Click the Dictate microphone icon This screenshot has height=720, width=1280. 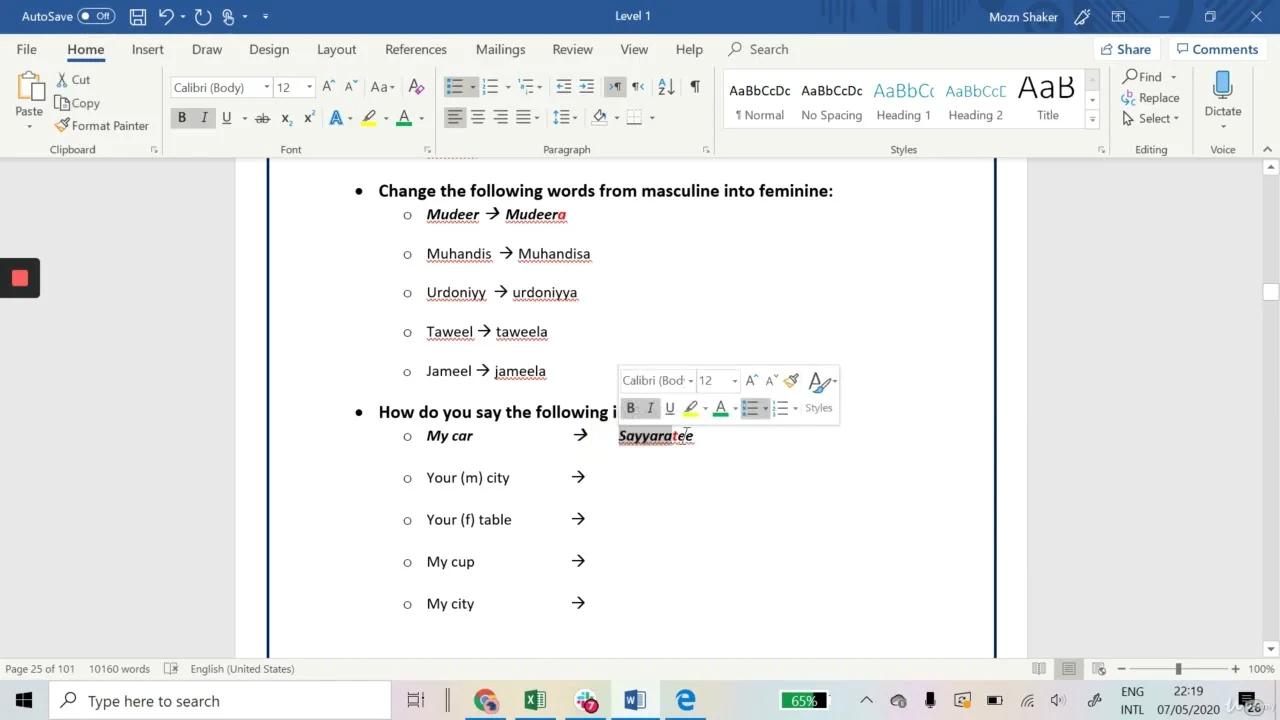pos(1222,87)
